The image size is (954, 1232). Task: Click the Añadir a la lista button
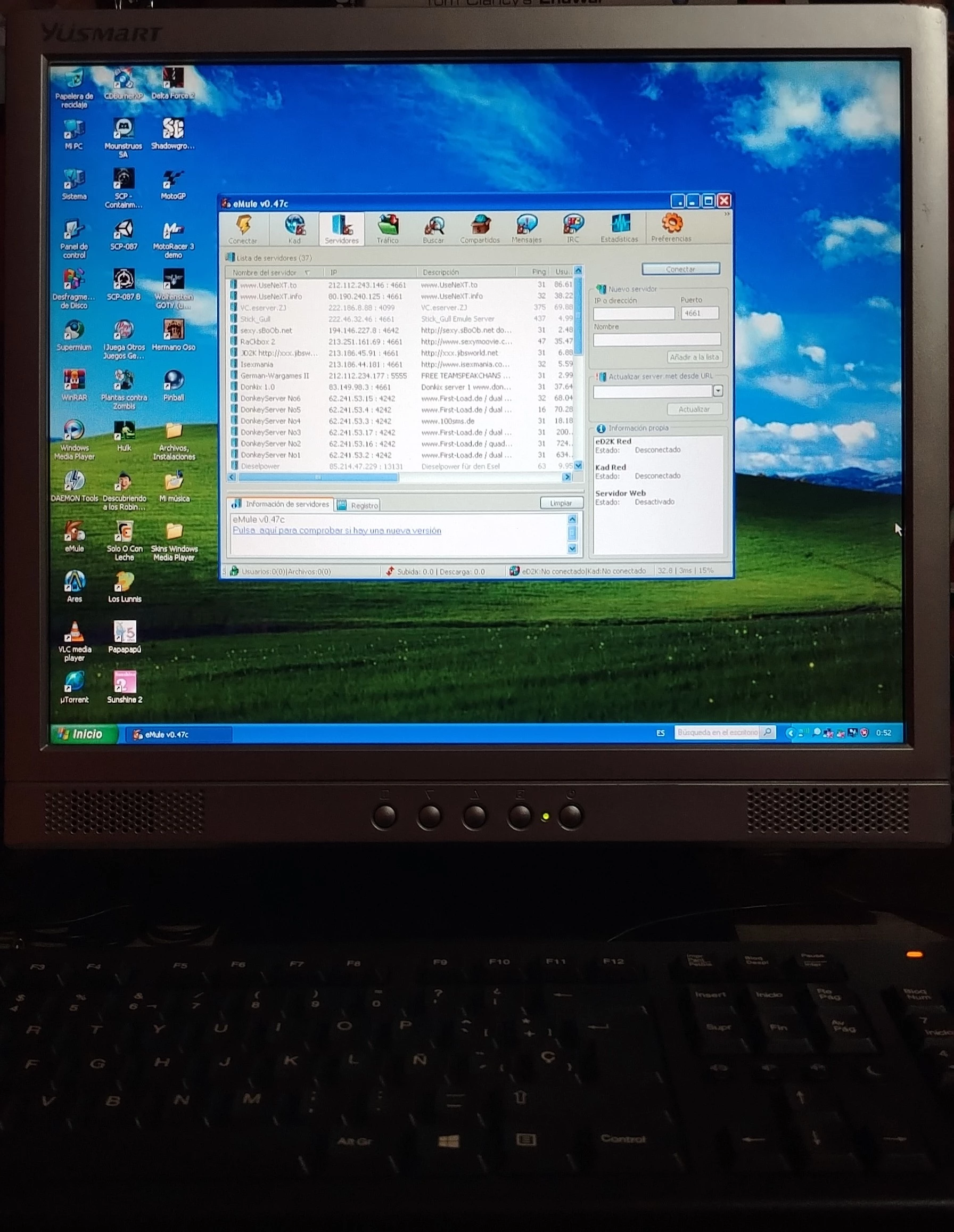695,357
